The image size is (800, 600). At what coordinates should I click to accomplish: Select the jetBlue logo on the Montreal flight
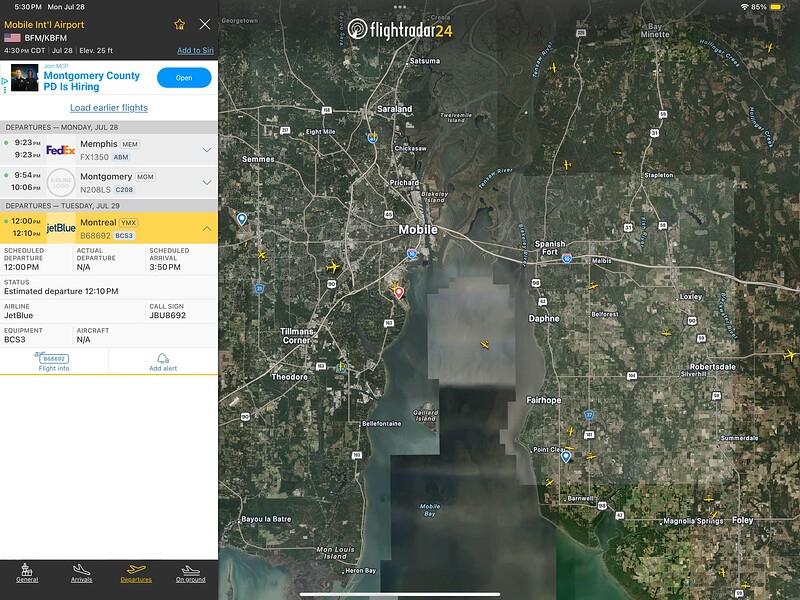pyautogui.click(x=61, y=228)
